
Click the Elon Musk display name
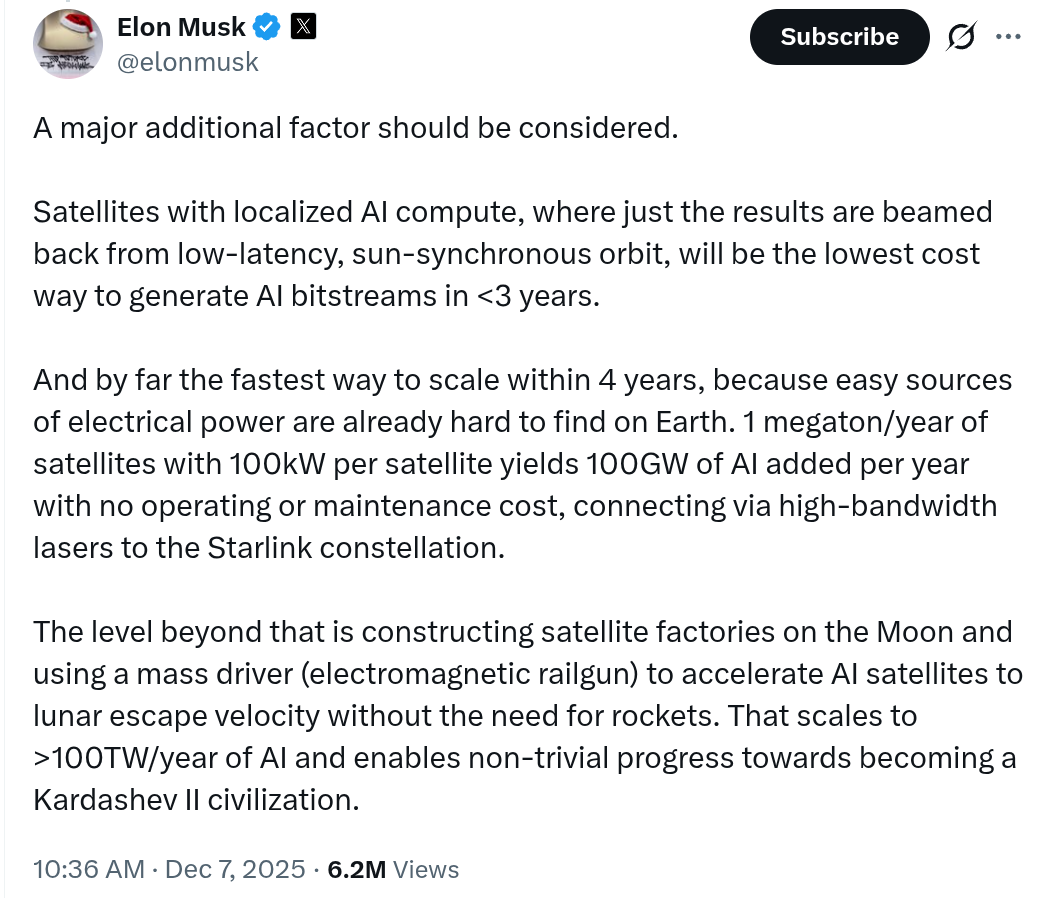click(x=181, y=28)
